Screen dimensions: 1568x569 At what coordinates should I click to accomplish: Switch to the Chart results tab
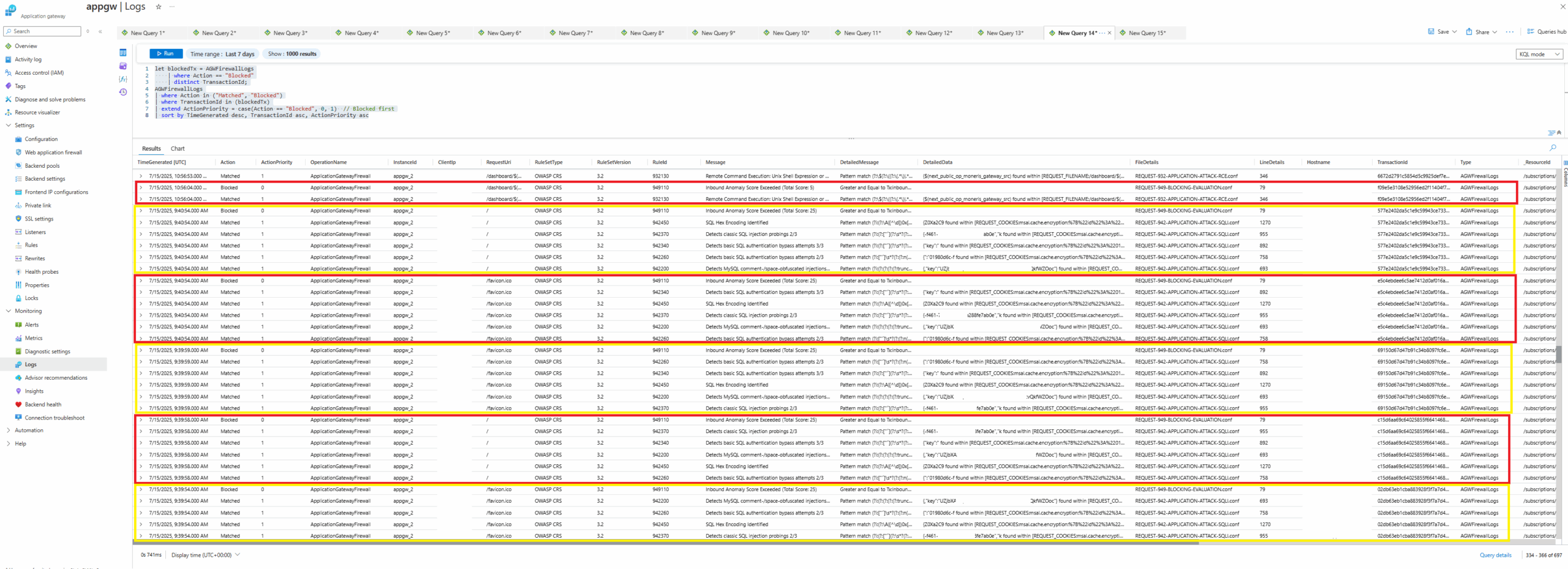coord(178,149)
